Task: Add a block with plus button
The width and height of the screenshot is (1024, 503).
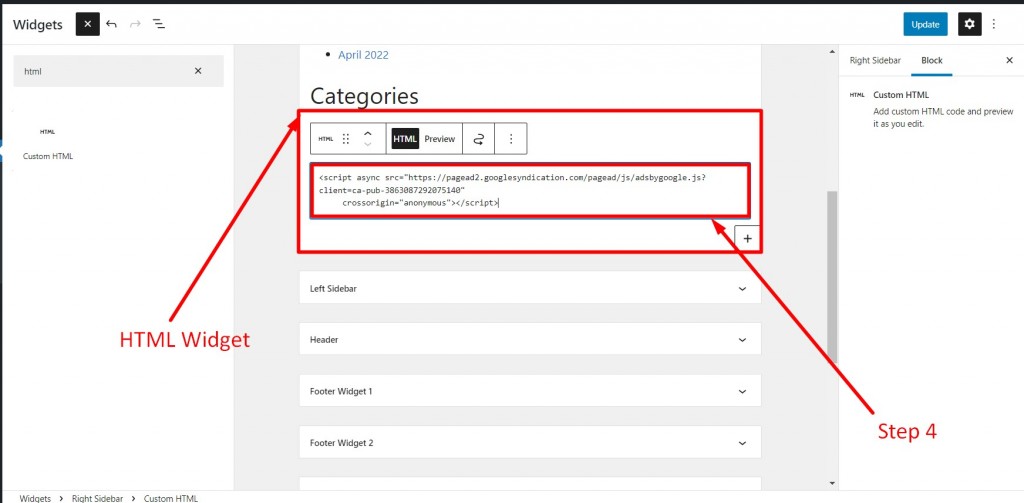Action: [748, 238]
